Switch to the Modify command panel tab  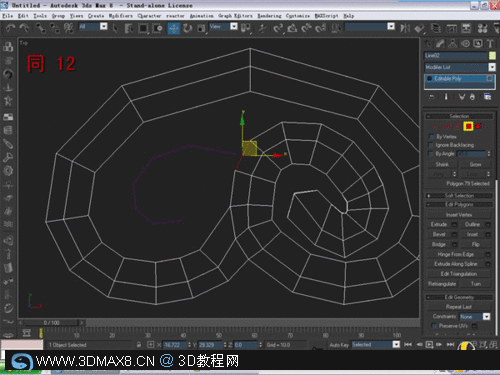tap(440, 43)
